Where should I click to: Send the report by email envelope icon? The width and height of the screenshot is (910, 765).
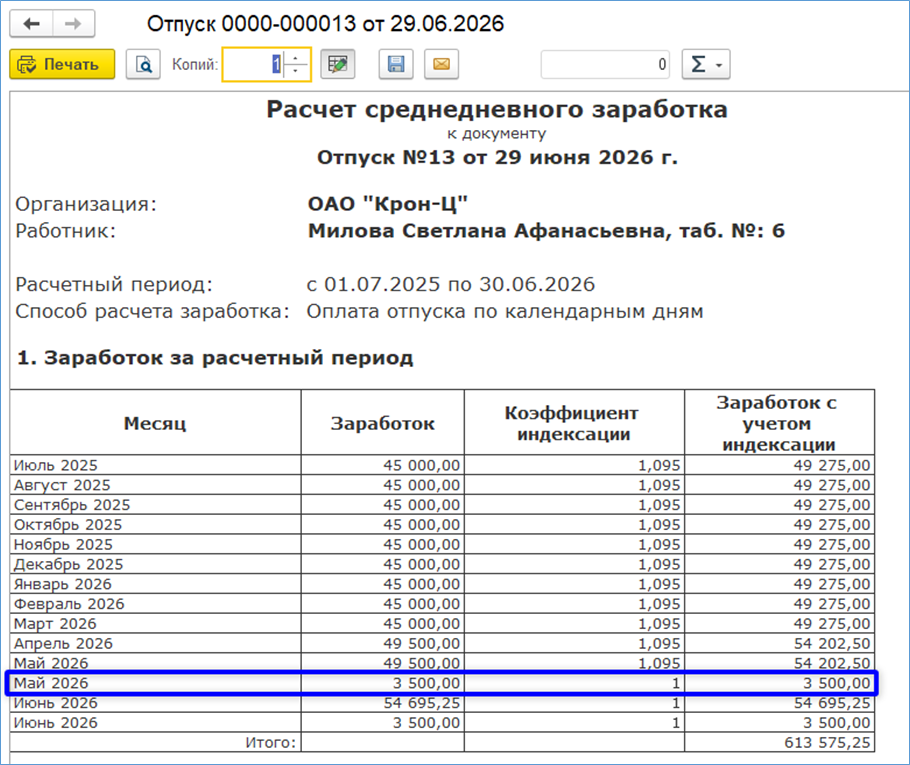tap(442, 64)
